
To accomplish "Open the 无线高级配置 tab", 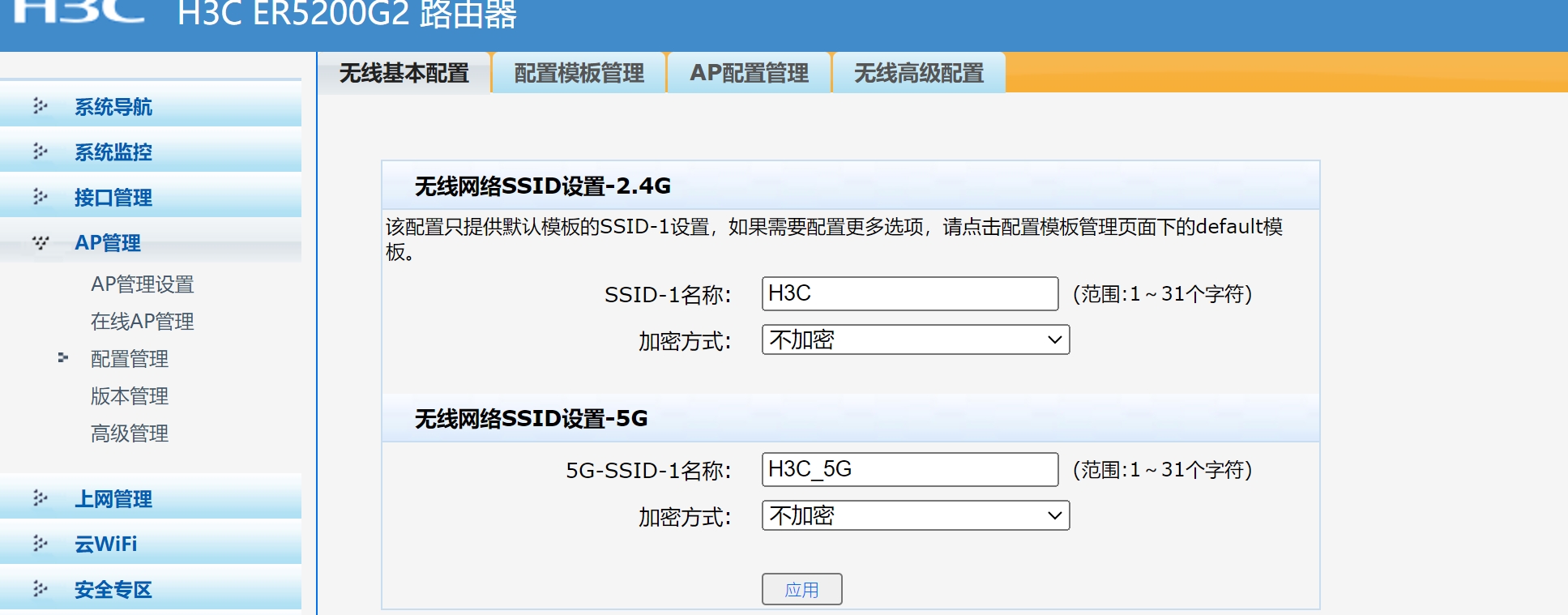I will click(918, 73).
